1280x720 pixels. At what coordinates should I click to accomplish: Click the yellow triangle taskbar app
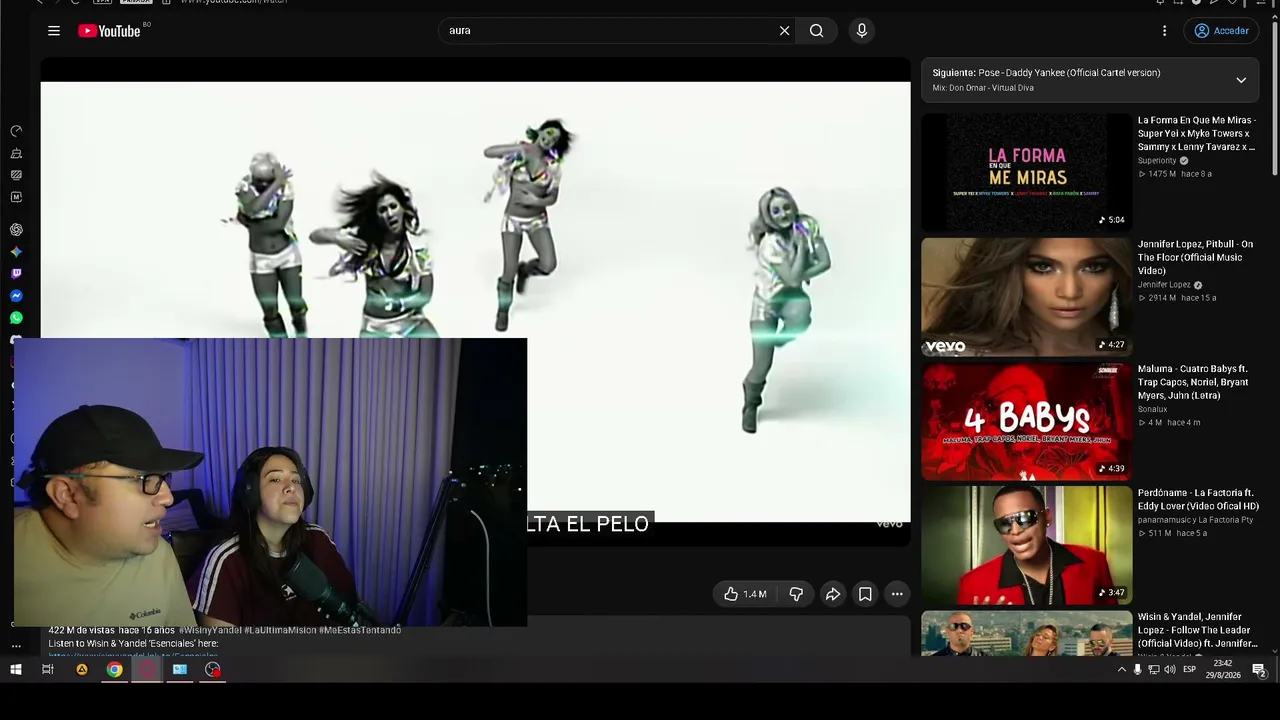coord(82,670)
